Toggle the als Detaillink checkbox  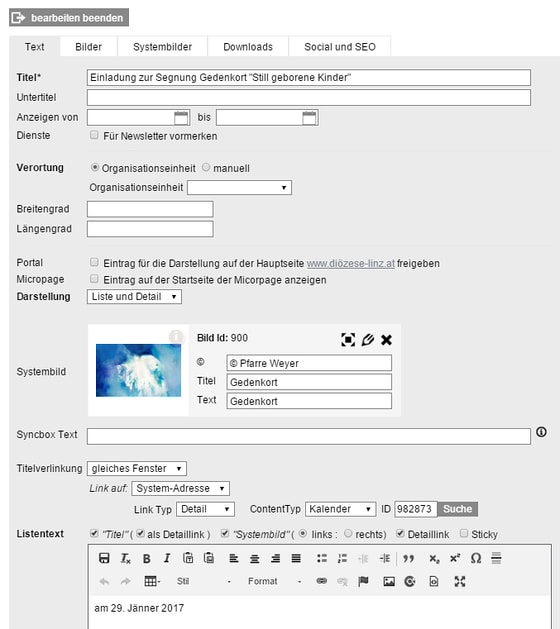[140, 533]
